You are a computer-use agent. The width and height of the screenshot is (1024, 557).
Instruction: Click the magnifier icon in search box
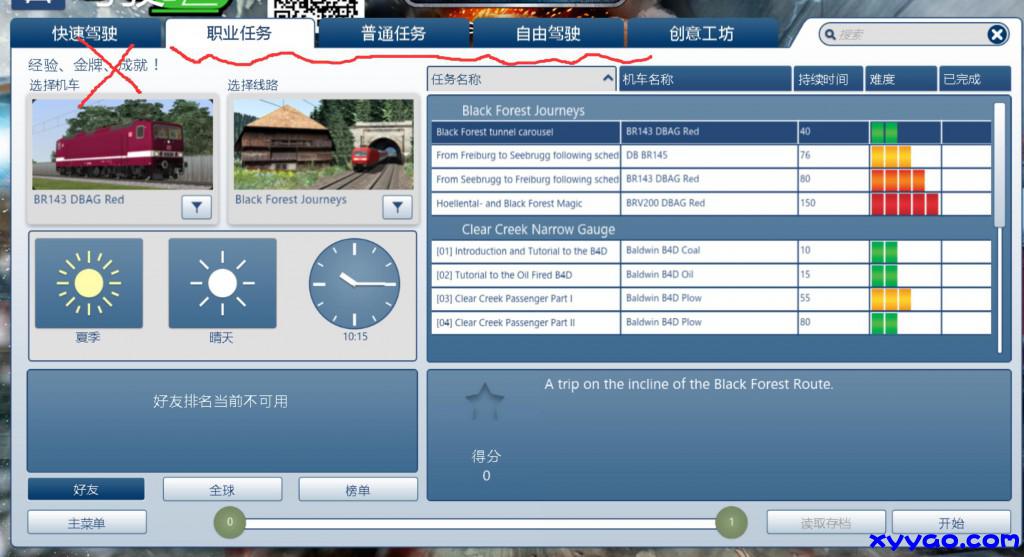[x=830, y=35]
